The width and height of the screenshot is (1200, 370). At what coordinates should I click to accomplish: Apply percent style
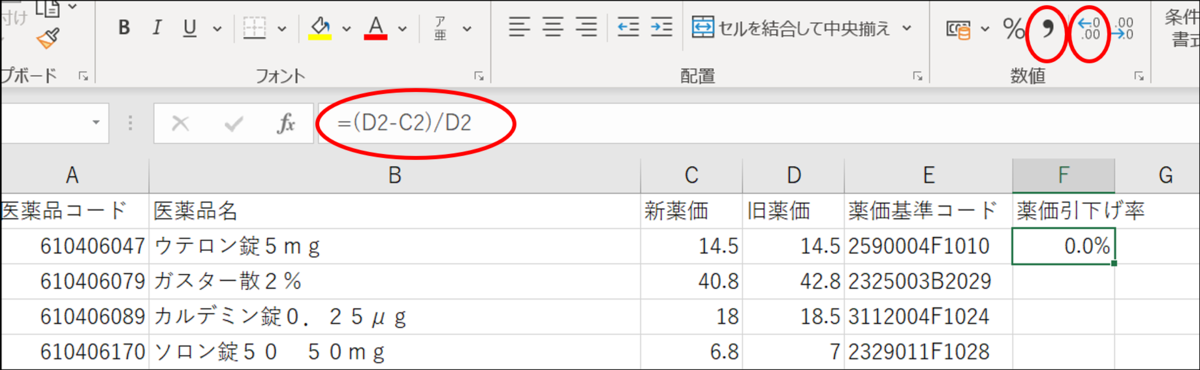[x=1014, y=28]
